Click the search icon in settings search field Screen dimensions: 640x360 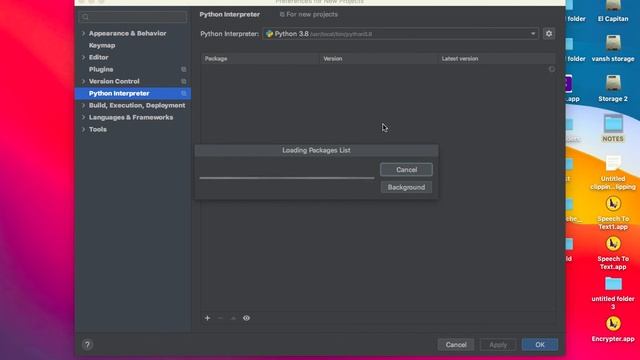point(85,17)
